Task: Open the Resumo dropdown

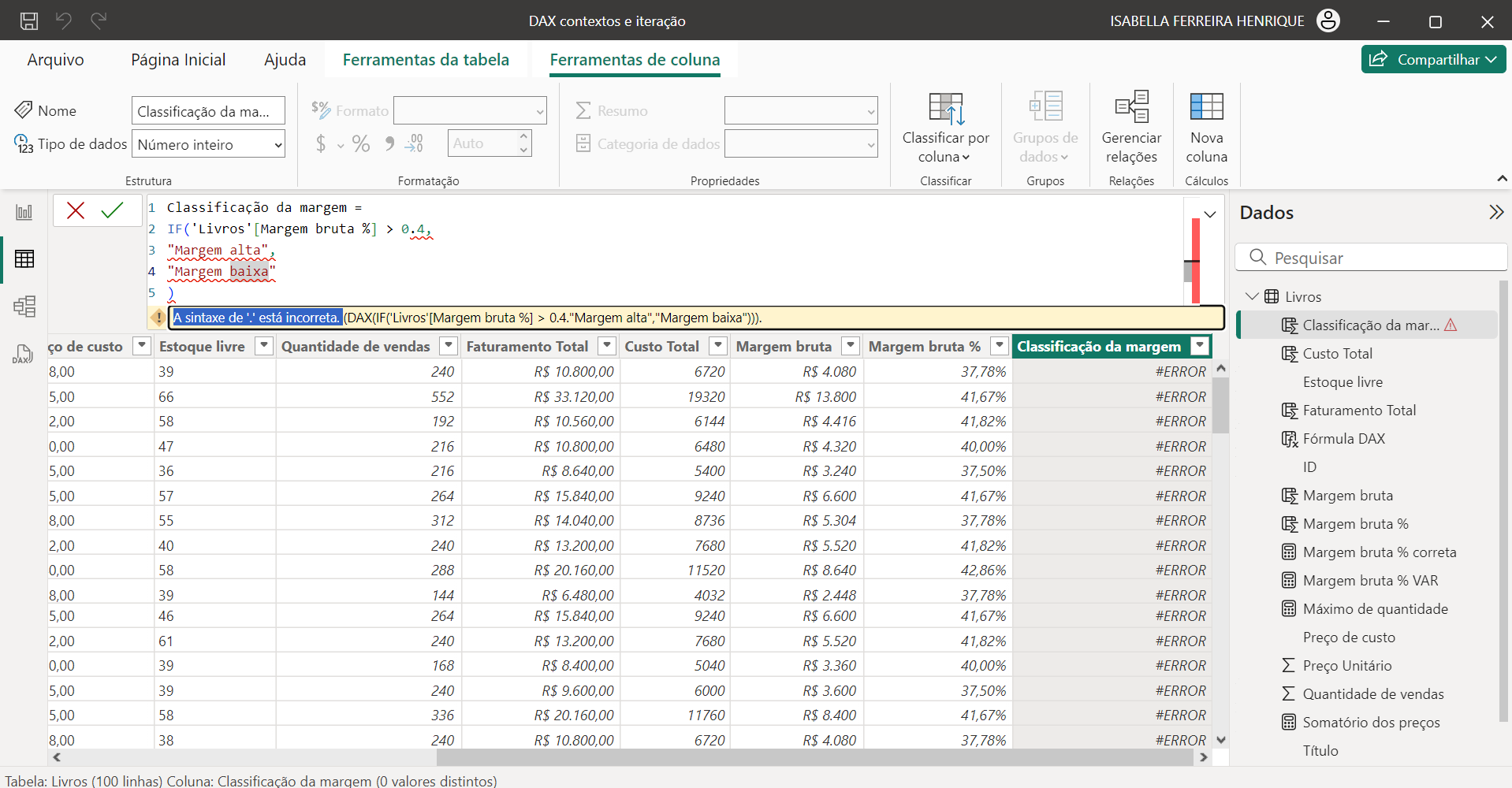Action: (x=801, y=111)
